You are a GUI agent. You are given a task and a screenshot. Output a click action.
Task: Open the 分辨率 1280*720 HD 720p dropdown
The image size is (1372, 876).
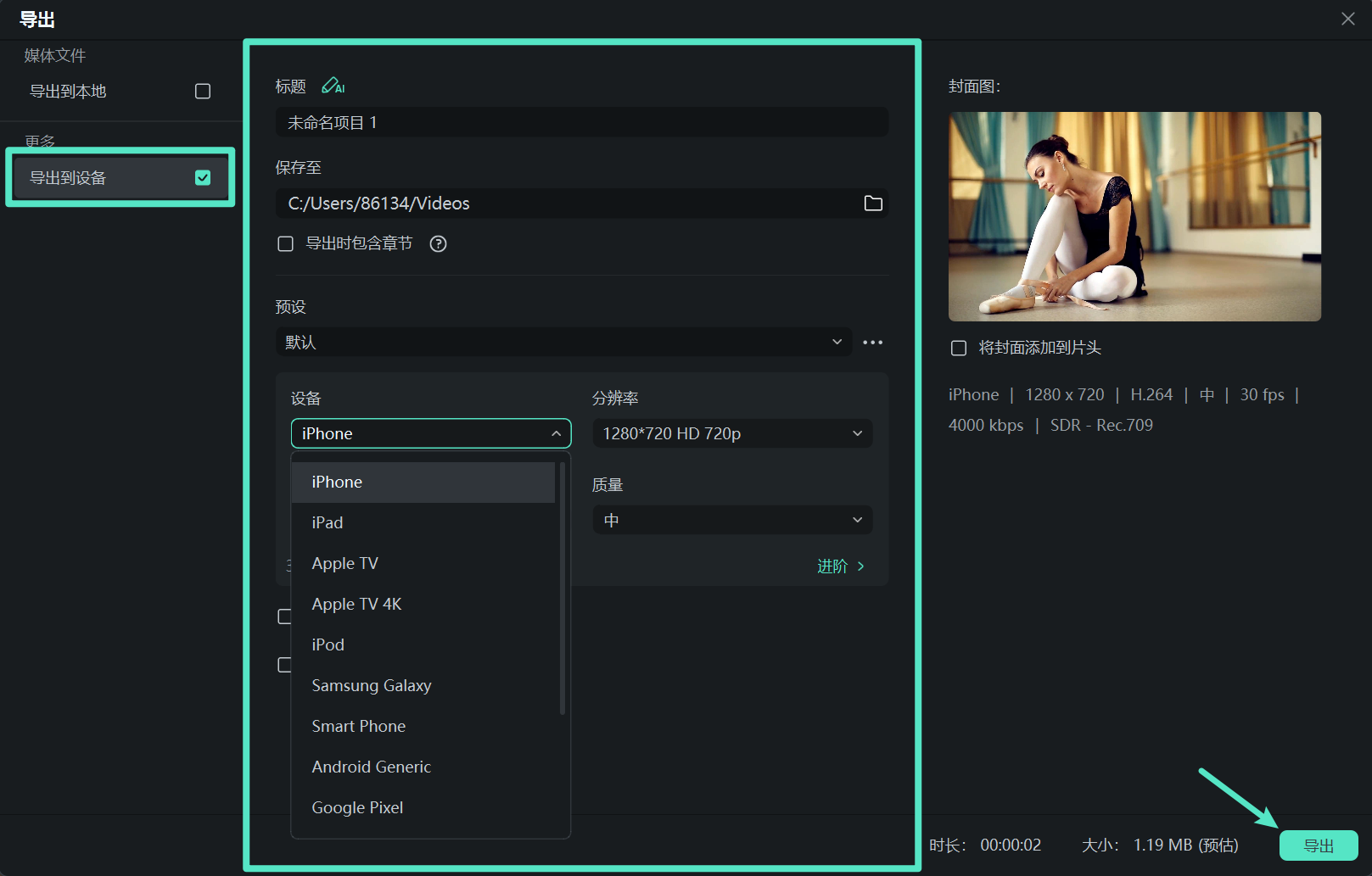[732, 433]
